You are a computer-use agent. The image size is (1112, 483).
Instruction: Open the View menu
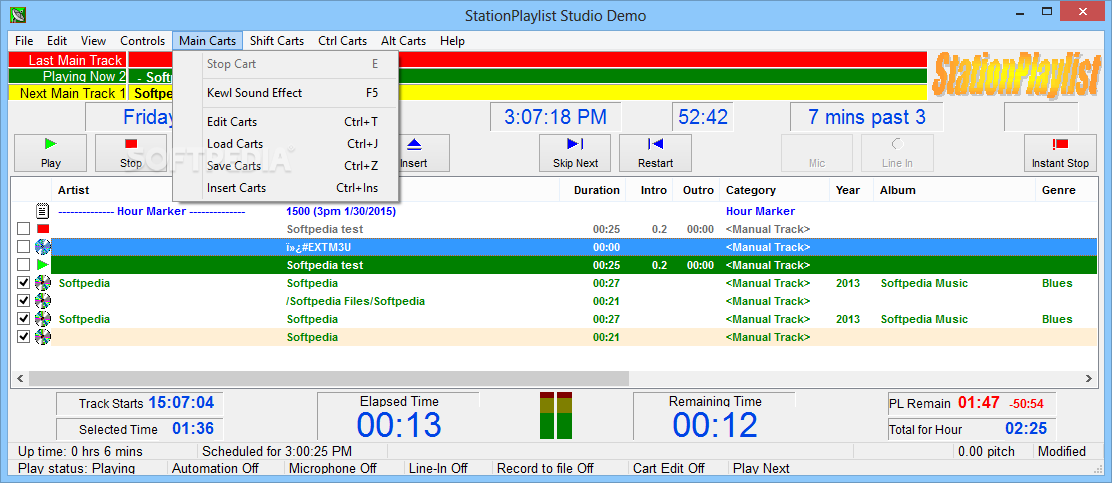coord(94,40)
